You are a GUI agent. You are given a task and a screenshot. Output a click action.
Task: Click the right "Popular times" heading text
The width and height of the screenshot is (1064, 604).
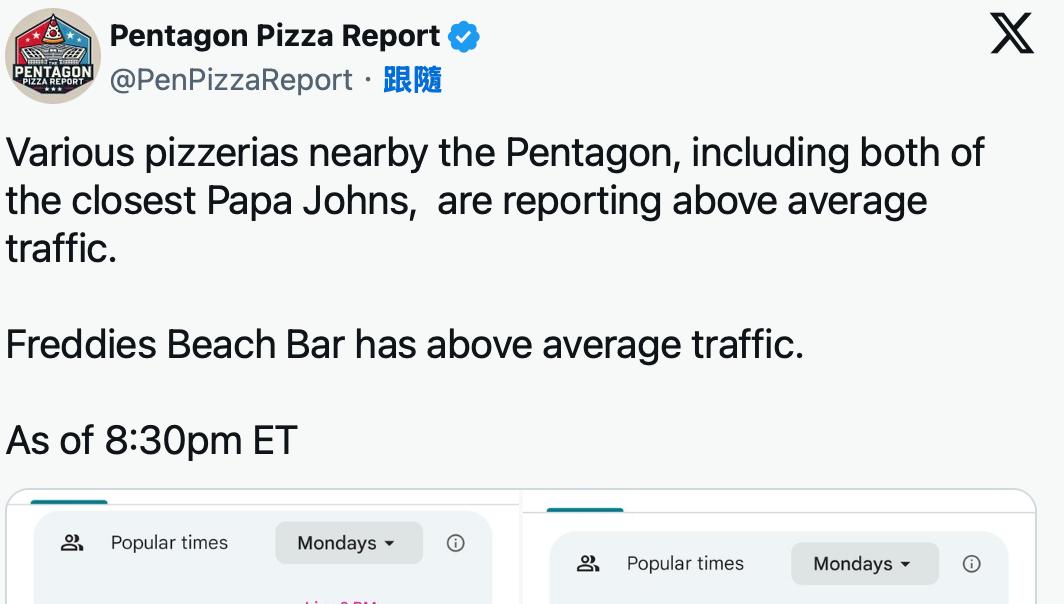[685, 564]
